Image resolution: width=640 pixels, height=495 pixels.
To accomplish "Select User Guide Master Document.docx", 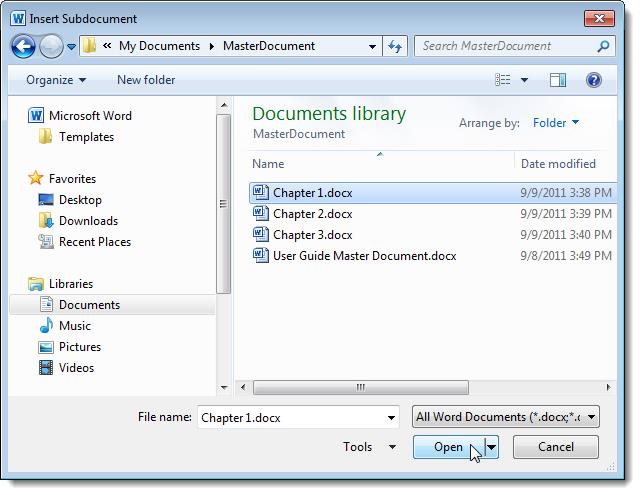I will (433, 256).
